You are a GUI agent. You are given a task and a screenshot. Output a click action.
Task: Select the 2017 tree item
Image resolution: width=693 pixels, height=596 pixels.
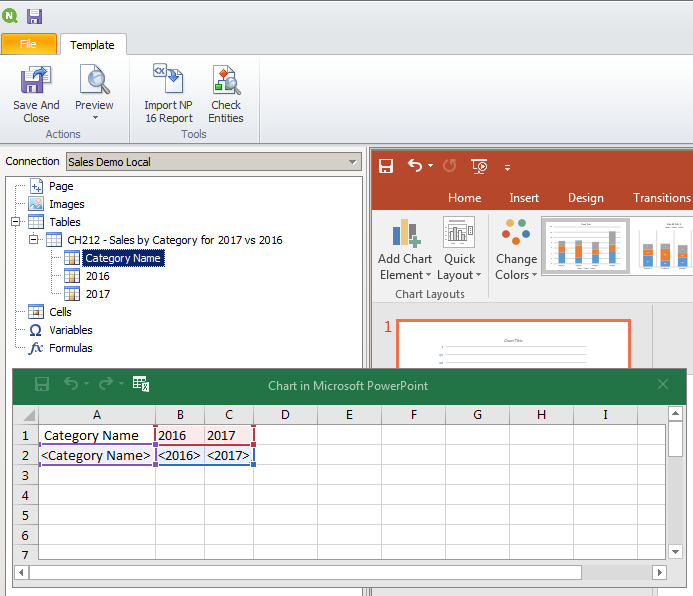[97, 294]
